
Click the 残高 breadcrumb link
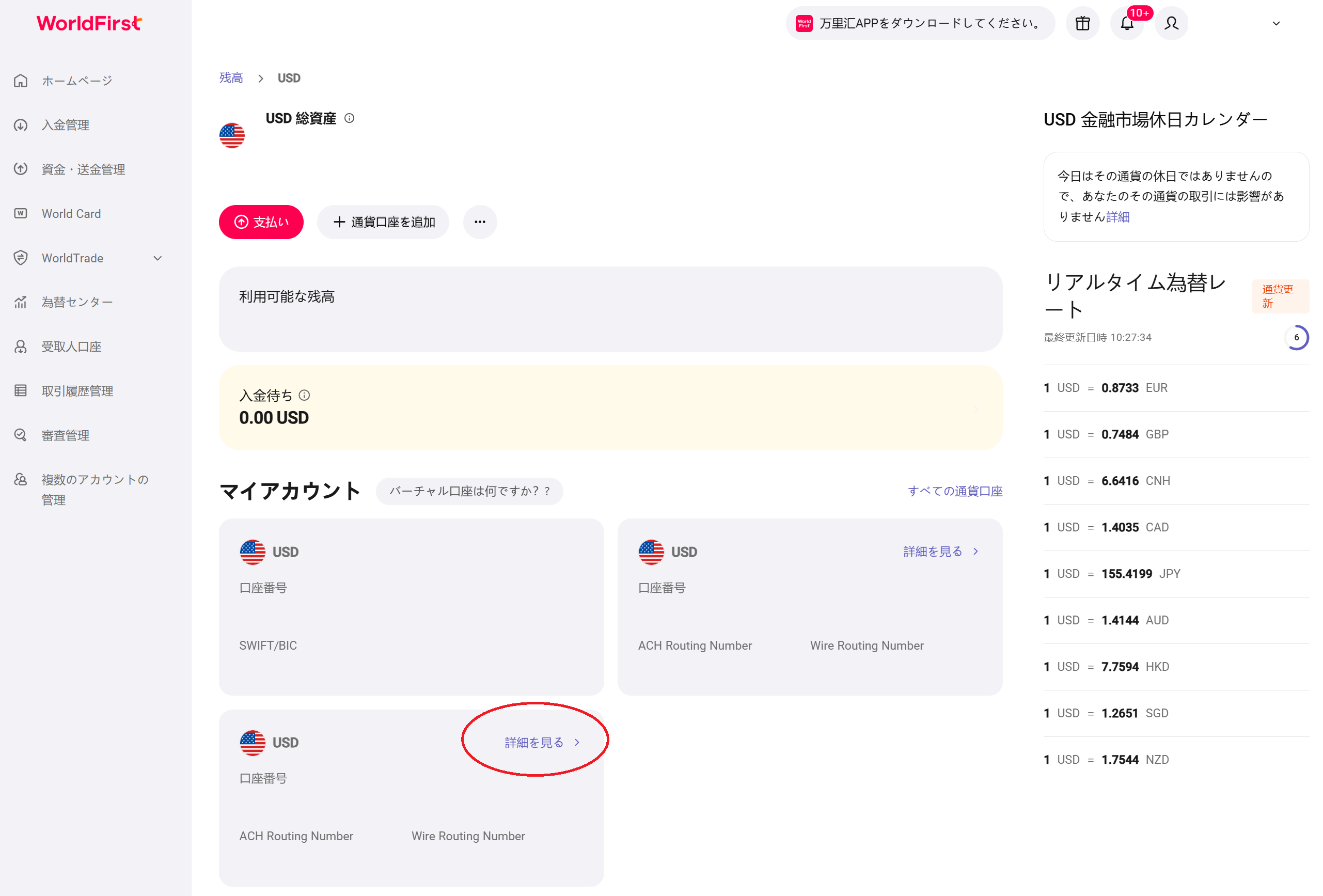231,77
